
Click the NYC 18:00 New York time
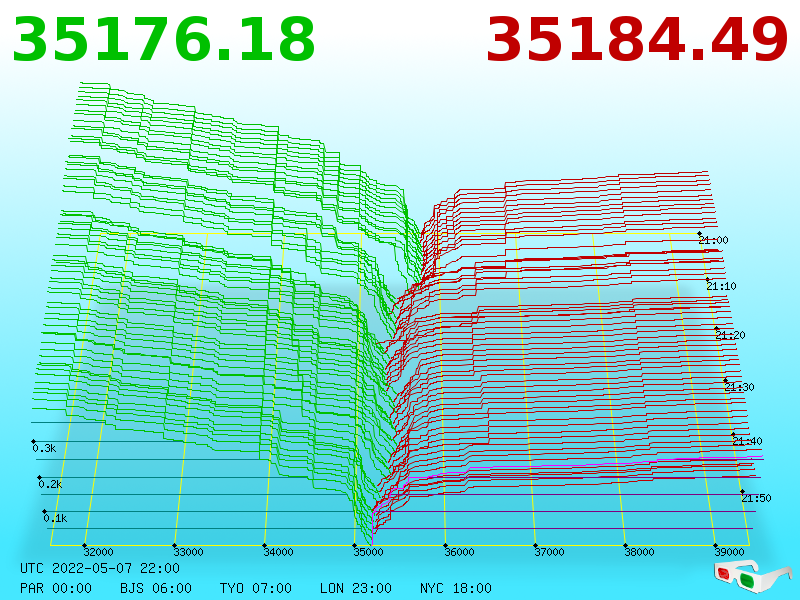[x=456, y=588]
